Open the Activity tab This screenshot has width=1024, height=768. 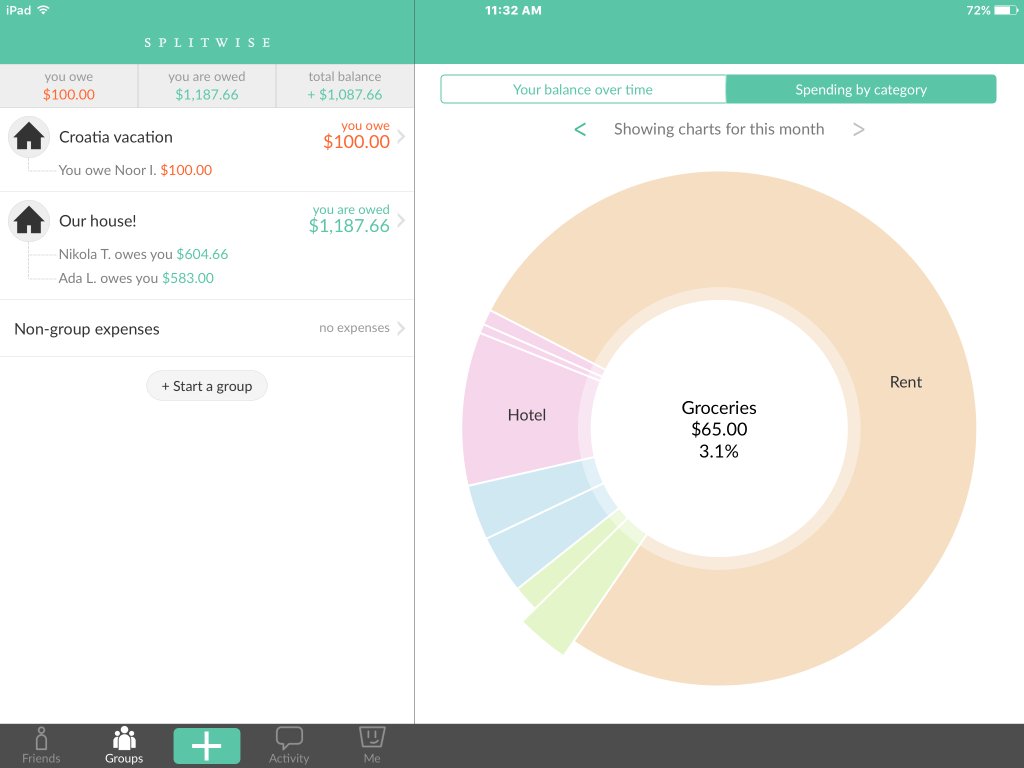tap(289, 745)
